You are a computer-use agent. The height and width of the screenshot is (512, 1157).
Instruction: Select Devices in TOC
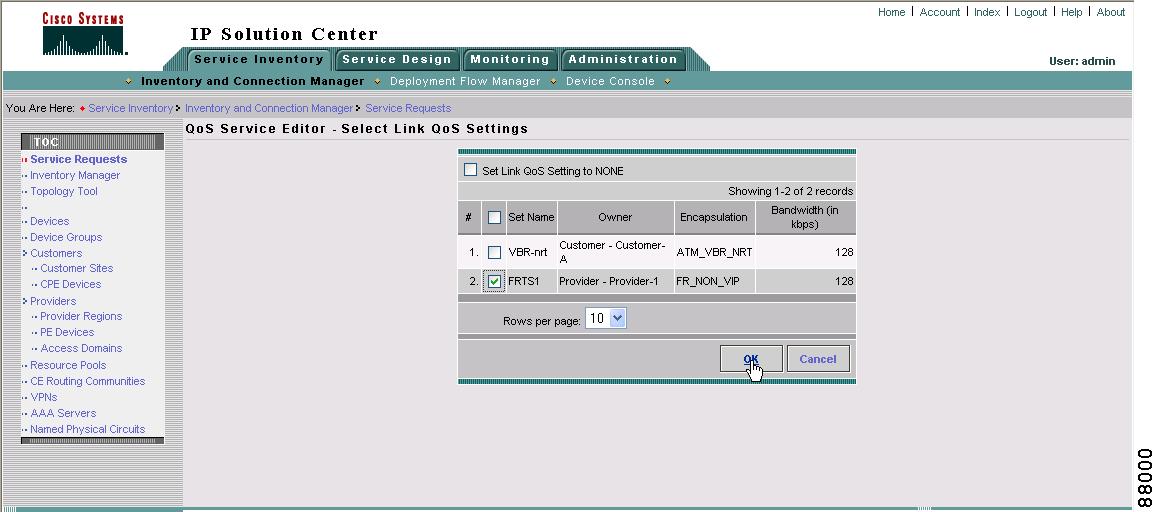[x=49, y=221]
